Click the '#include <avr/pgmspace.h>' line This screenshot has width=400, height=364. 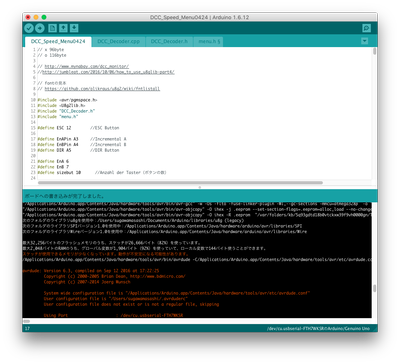[x=67, y=100]
